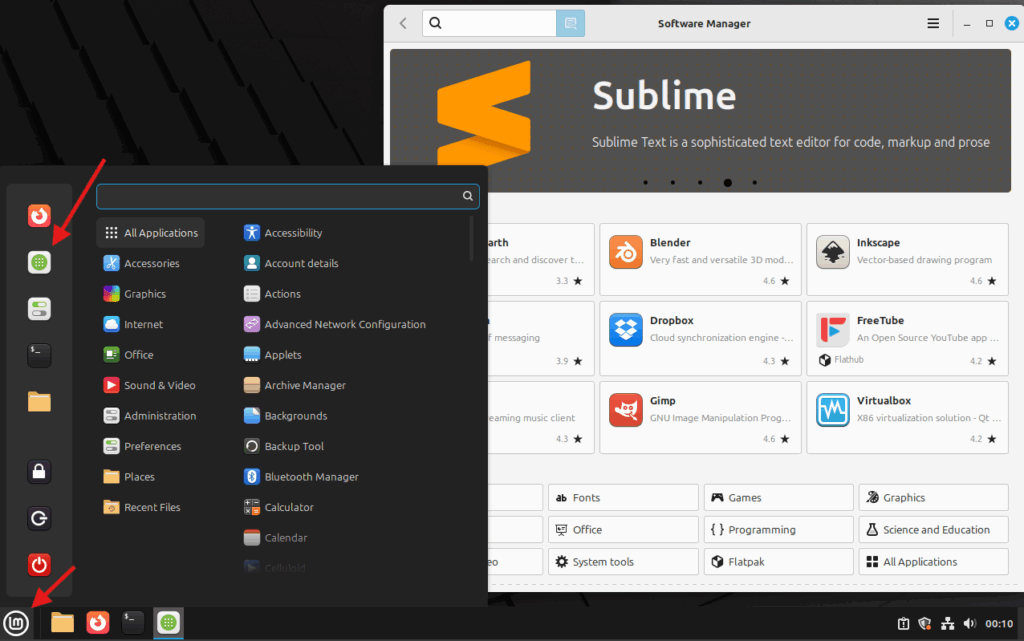Click the Dropbox app icon in Software Manager
The width and height of the screenshot is (1024, 641).
click(x=626, y=330)
